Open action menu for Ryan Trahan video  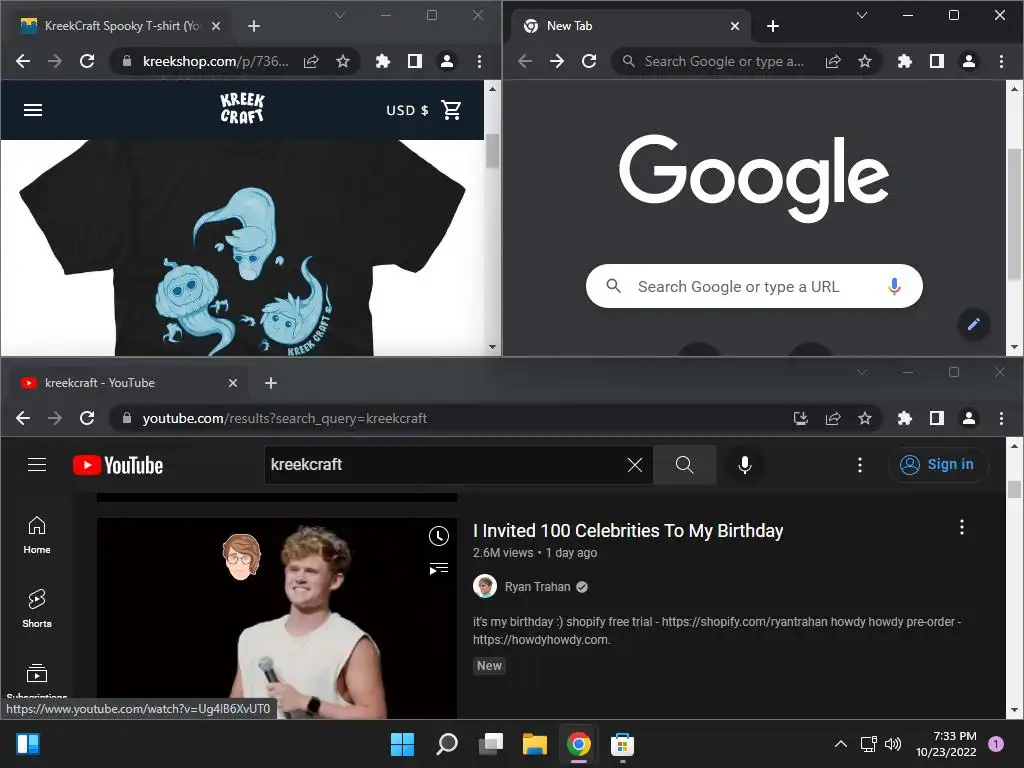coord(961,527)
